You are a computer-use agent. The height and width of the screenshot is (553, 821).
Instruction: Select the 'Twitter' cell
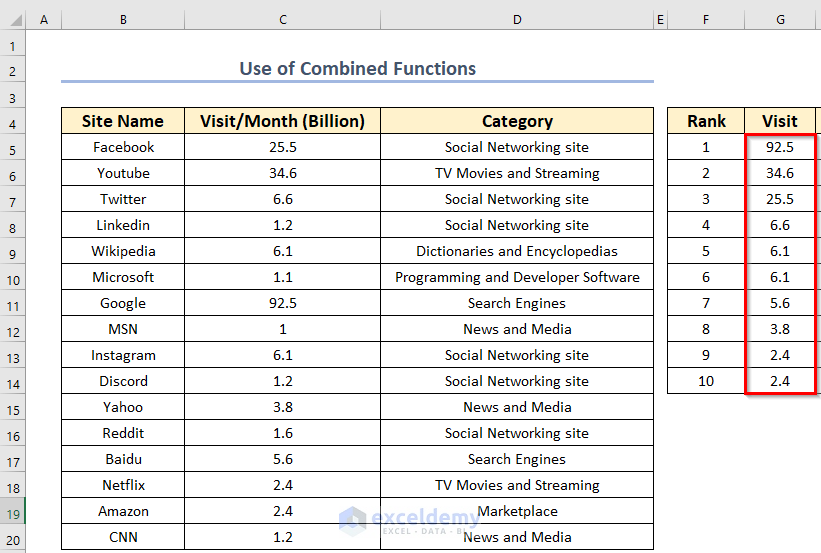pos(123,199)
